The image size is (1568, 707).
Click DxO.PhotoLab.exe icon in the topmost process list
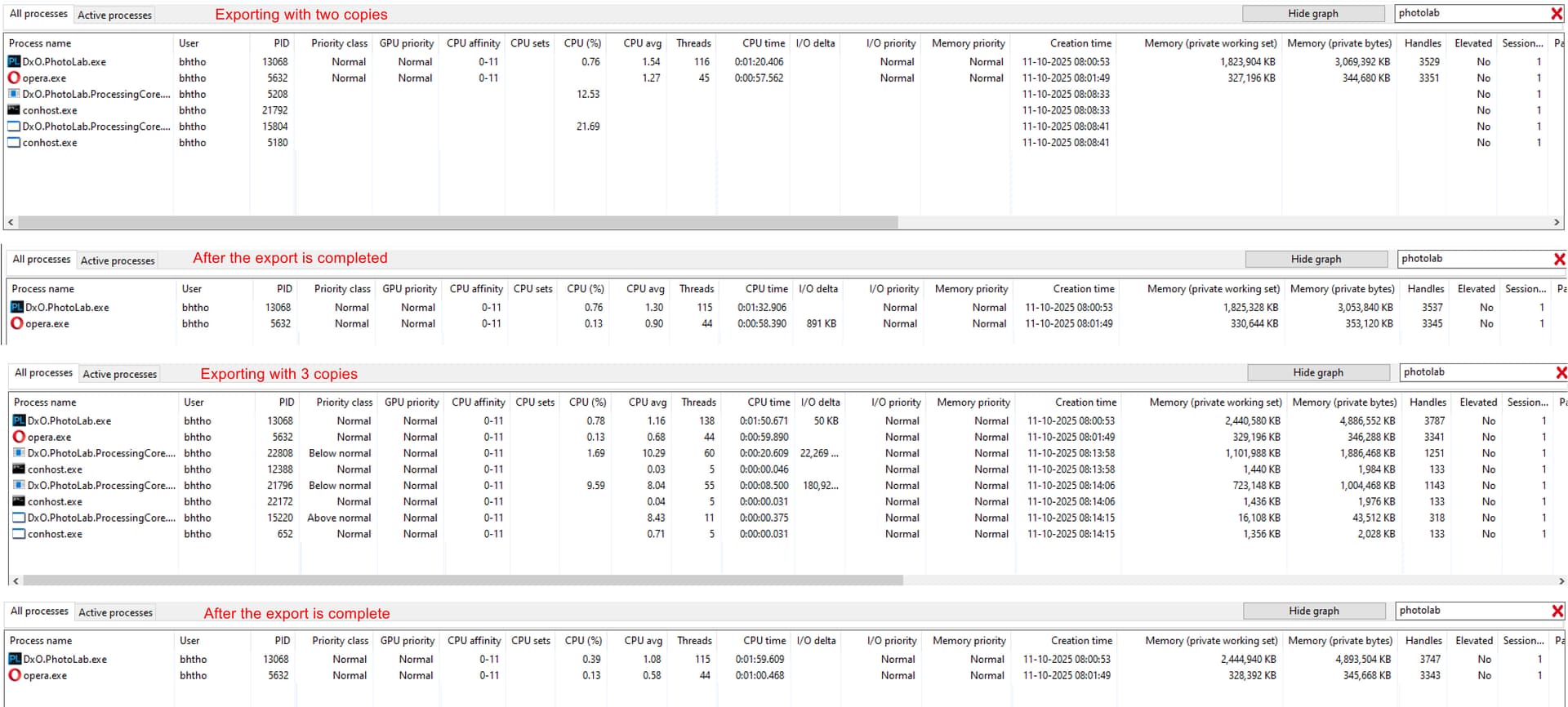(14, 62)
